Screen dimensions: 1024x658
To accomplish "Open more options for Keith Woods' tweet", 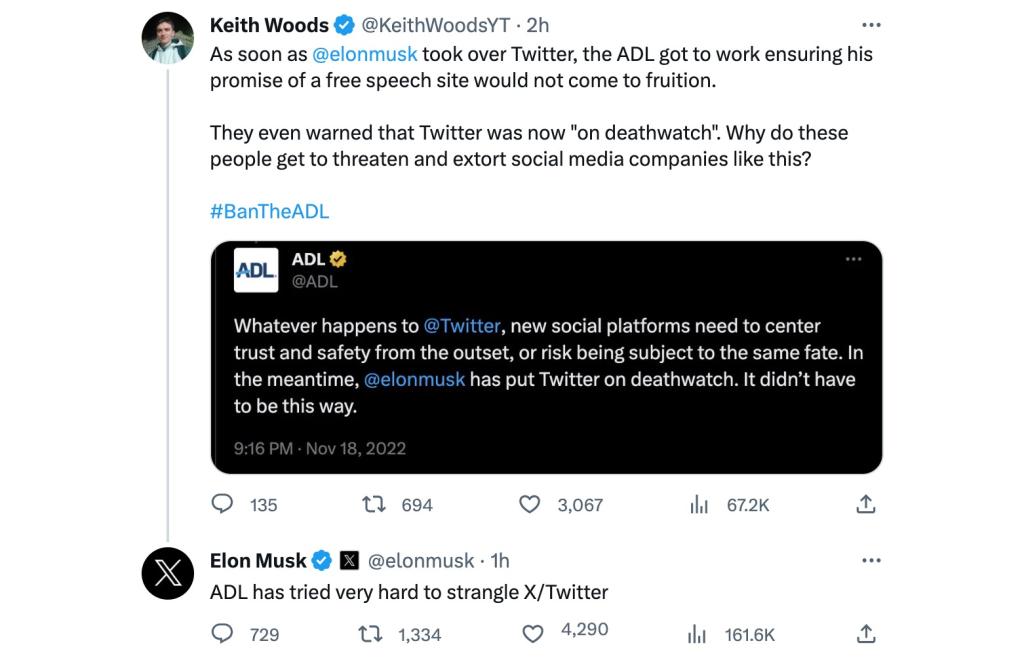I will click(x=871, y=25).
